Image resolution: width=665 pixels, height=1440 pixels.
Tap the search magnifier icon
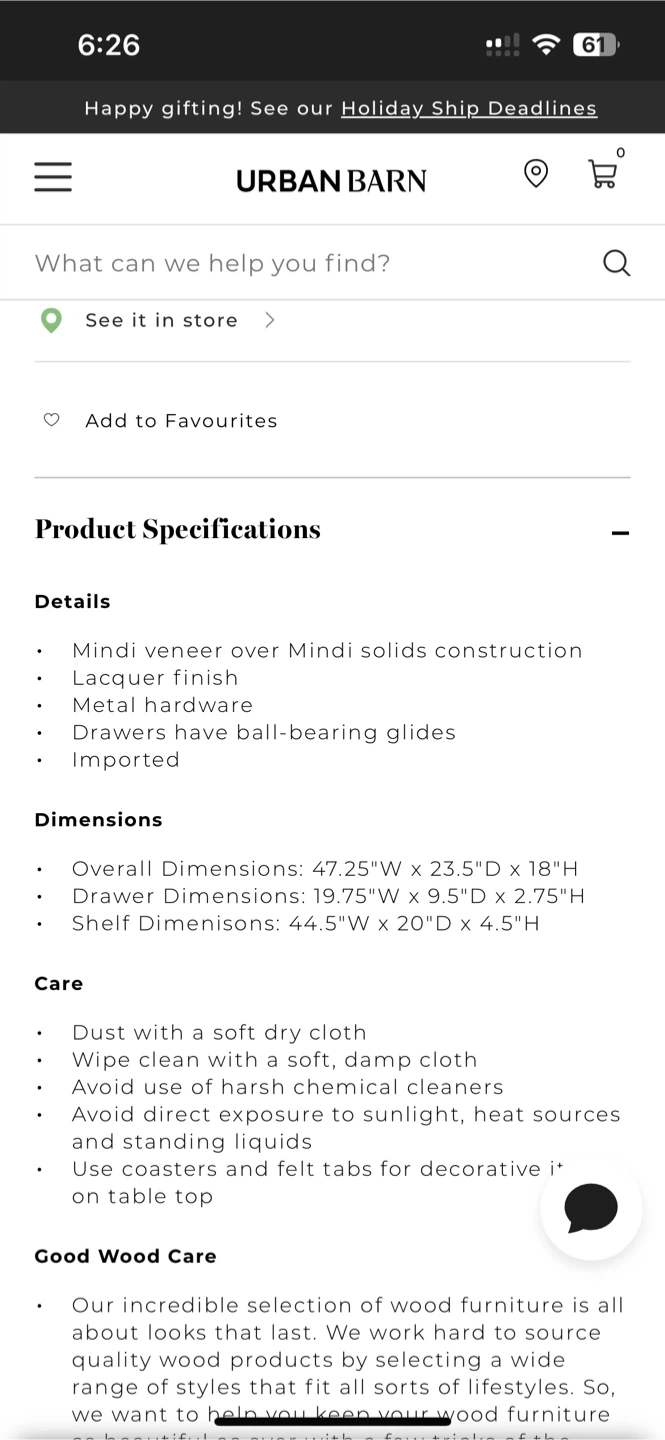(617, 263)
